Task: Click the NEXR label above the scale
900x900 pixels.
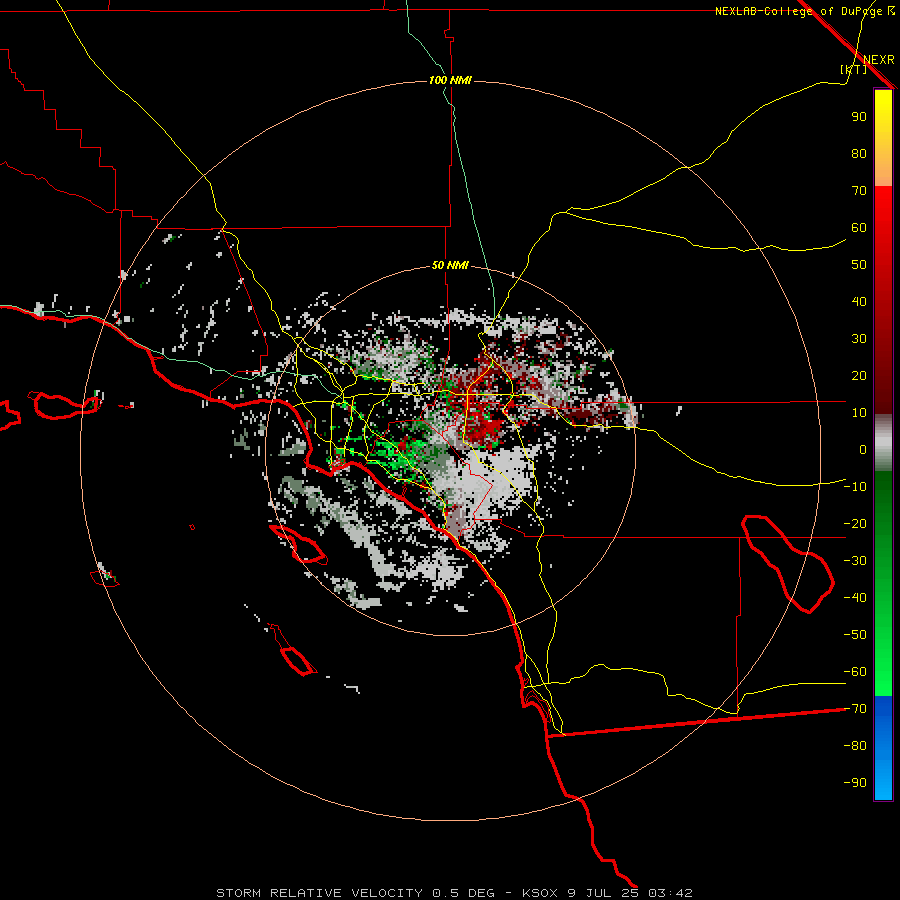Action: click(878, 60)
